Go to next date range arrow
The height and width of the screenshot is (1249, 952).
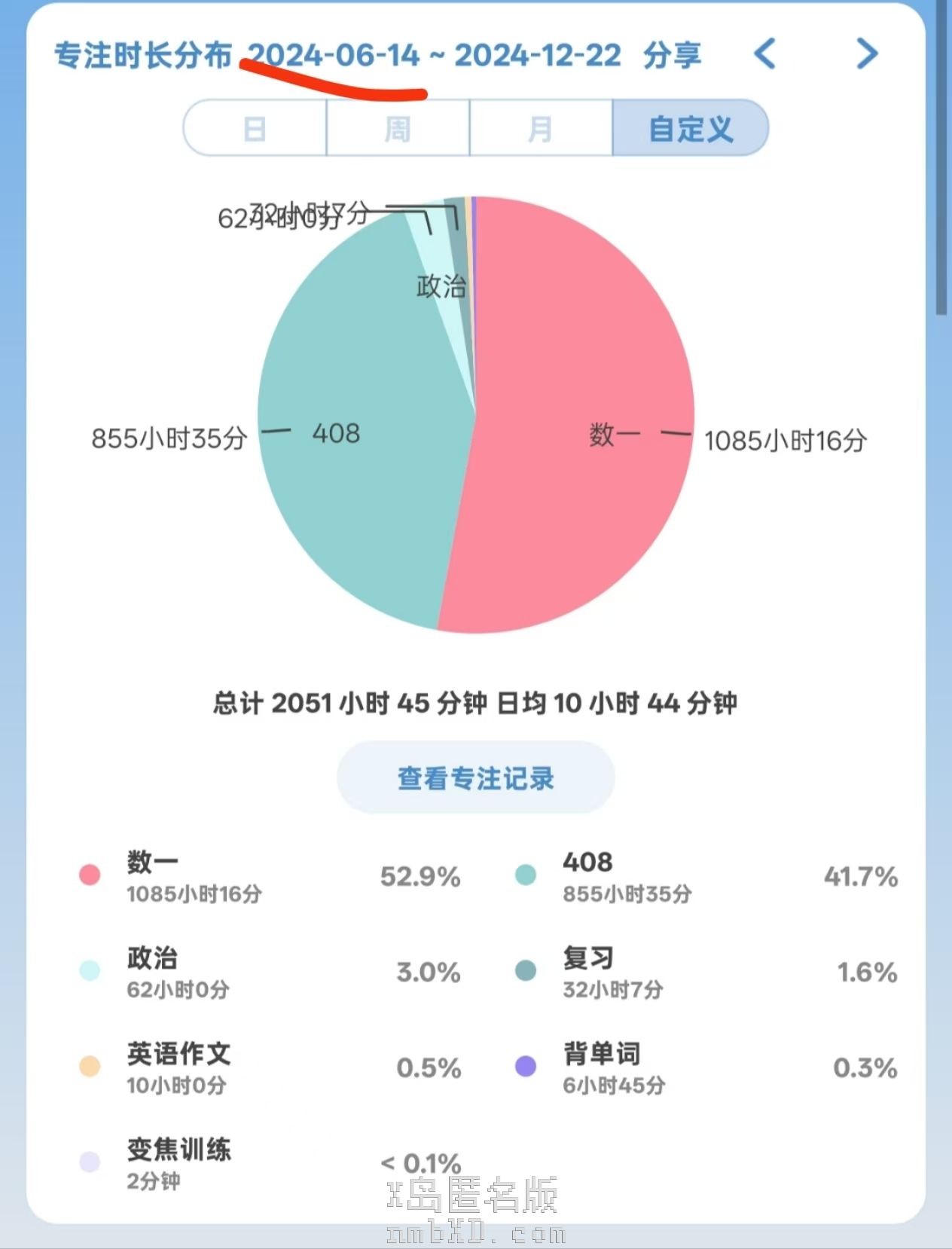tap(867, 54)
